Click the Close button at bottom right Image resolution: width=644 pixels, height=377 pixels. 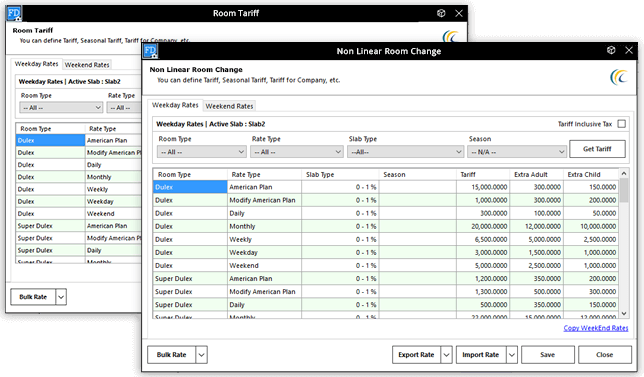click(x=605, y=355)
